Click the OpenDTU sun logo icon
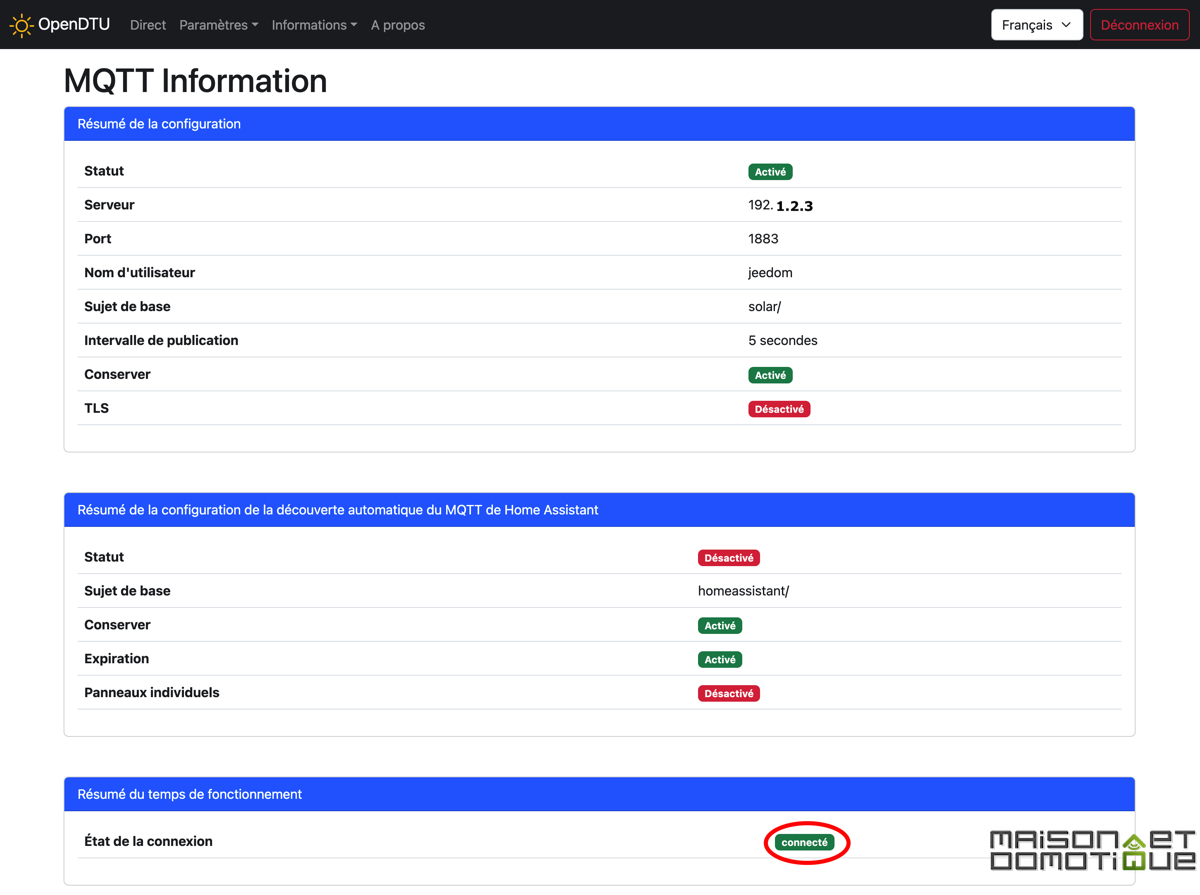This screenshot has height=895, width=1200. (x=21, y=25)
